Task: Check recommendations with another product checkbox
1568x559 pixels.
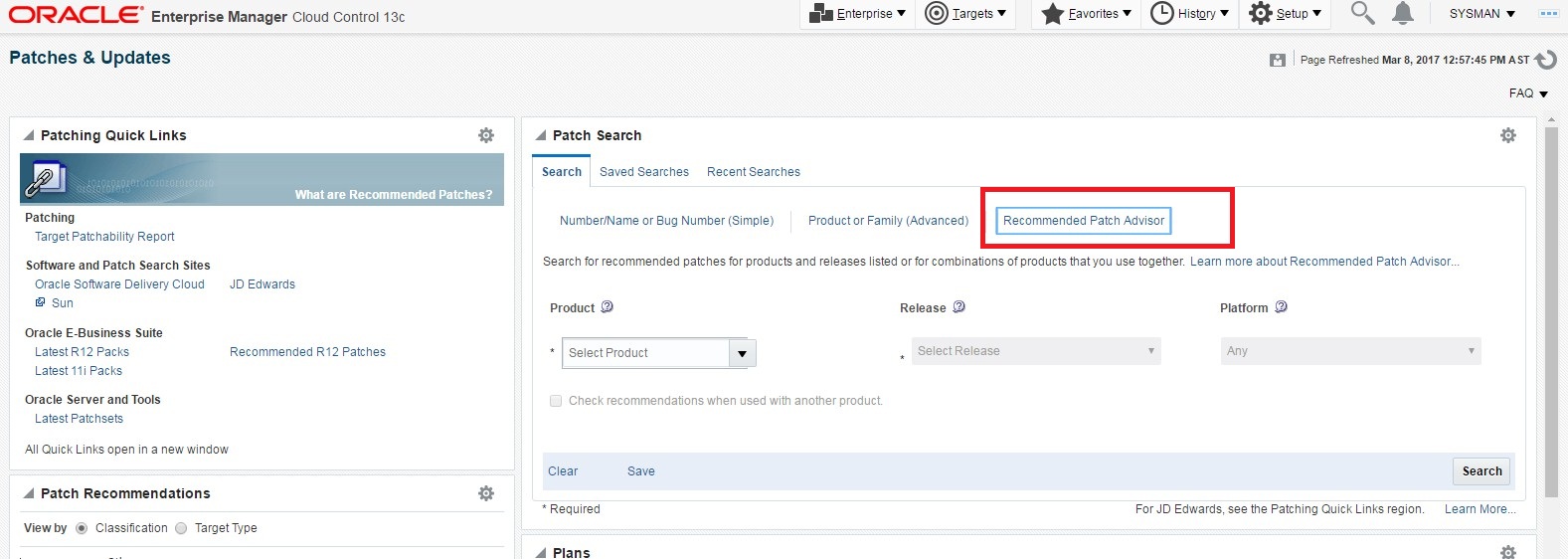Action: (556, 401)
